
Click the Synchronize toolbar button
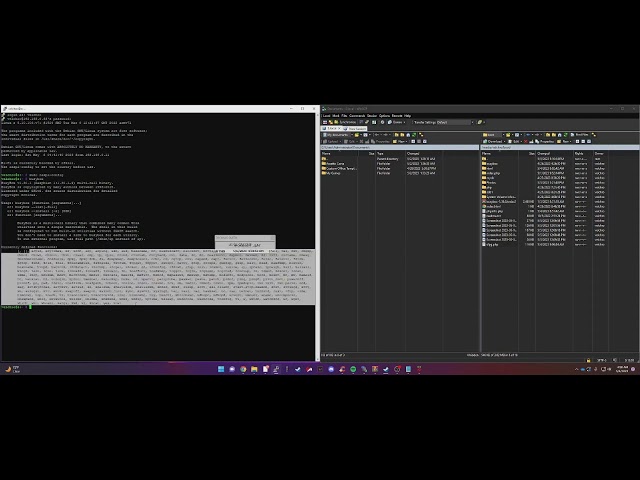pyautogui.click(x=346, y=122)
